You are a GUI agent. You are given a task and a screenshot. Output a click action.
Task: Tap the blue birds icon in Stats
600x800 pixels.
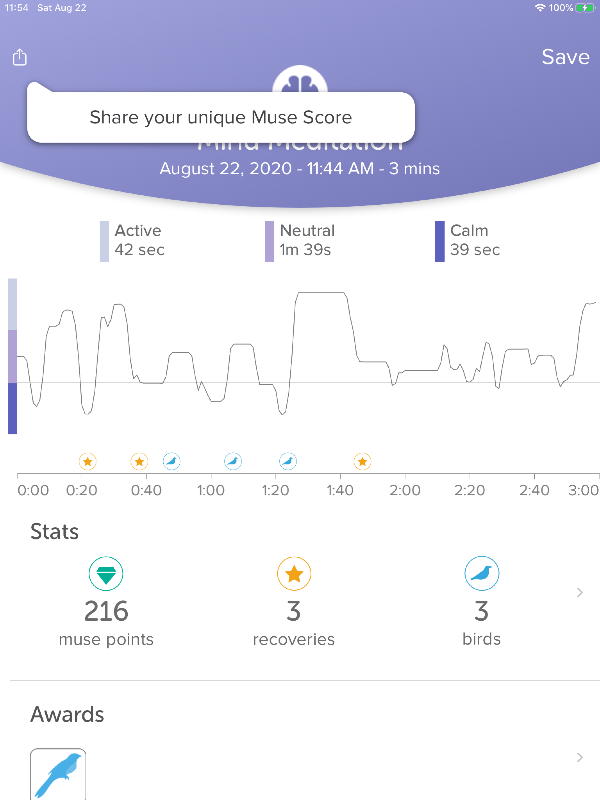[x=482, y=574]
